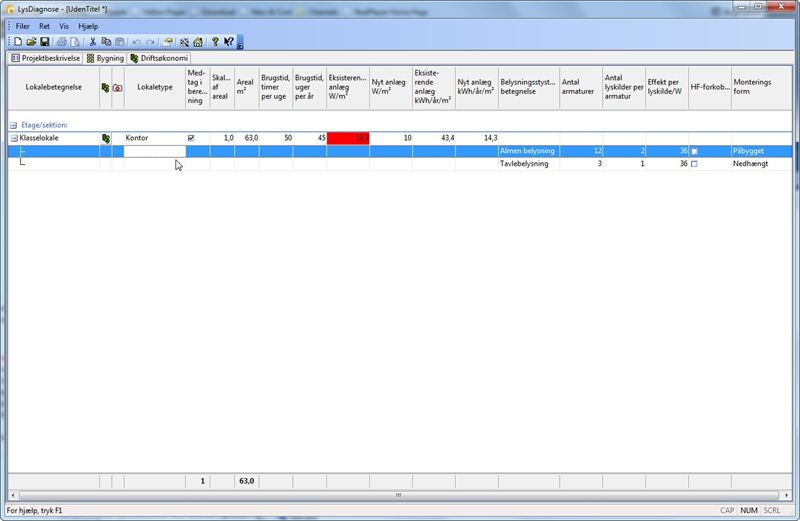The image size is (800, 521).
Task: Toggle HF-forkobling checkbox for Tavlebelysning
Action: point(694,164)
